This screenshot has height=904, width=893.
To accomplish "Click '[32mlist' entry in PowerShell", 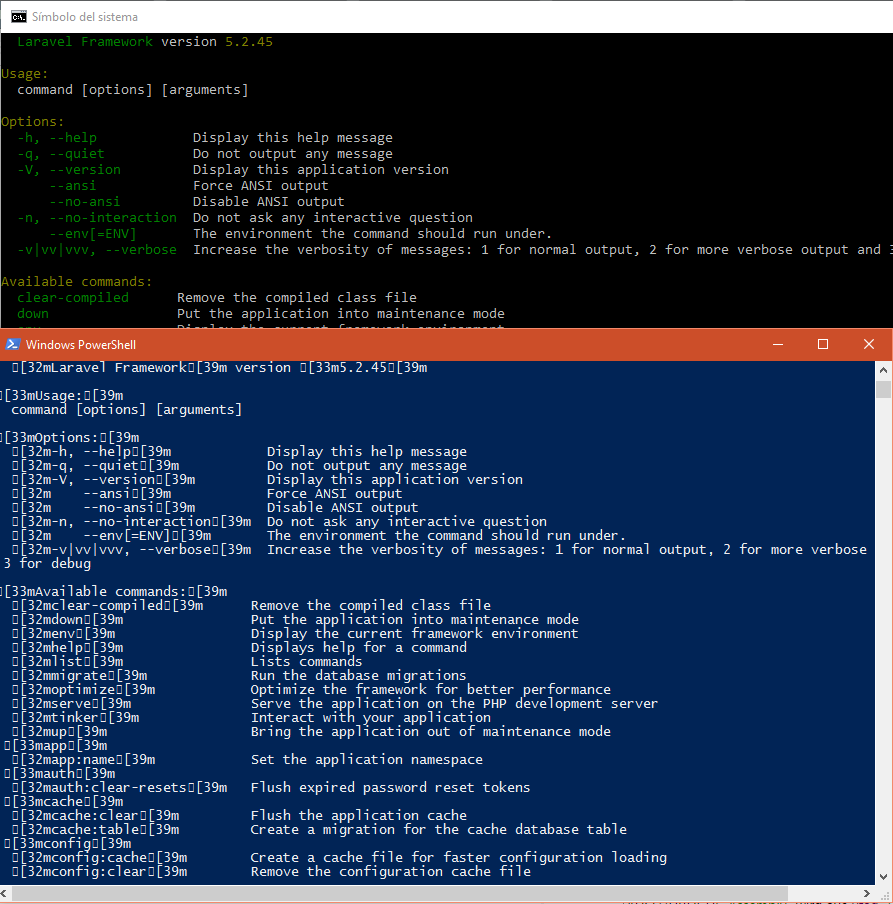I will coord(68,662).
